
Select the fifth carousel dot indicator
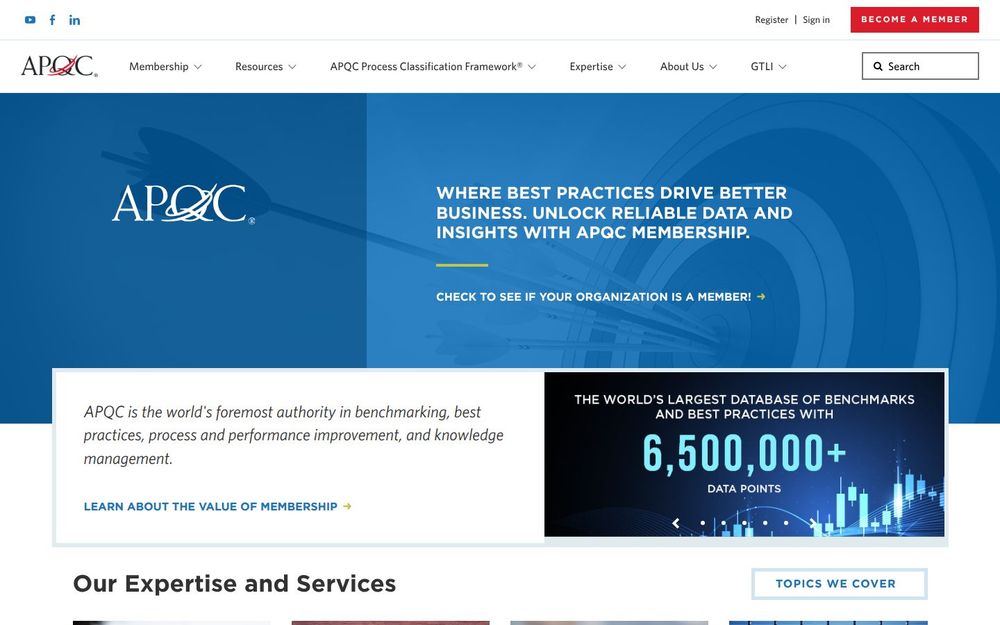coord(786,523)
